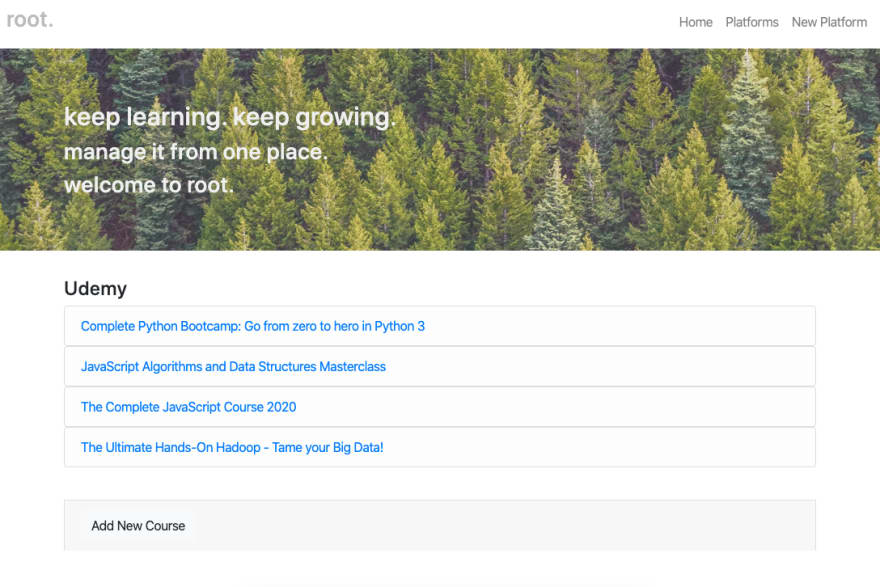Click the 'keep learning. keep growing.' banner text
Screen dimensions: 880x587
tap(230, 117)
